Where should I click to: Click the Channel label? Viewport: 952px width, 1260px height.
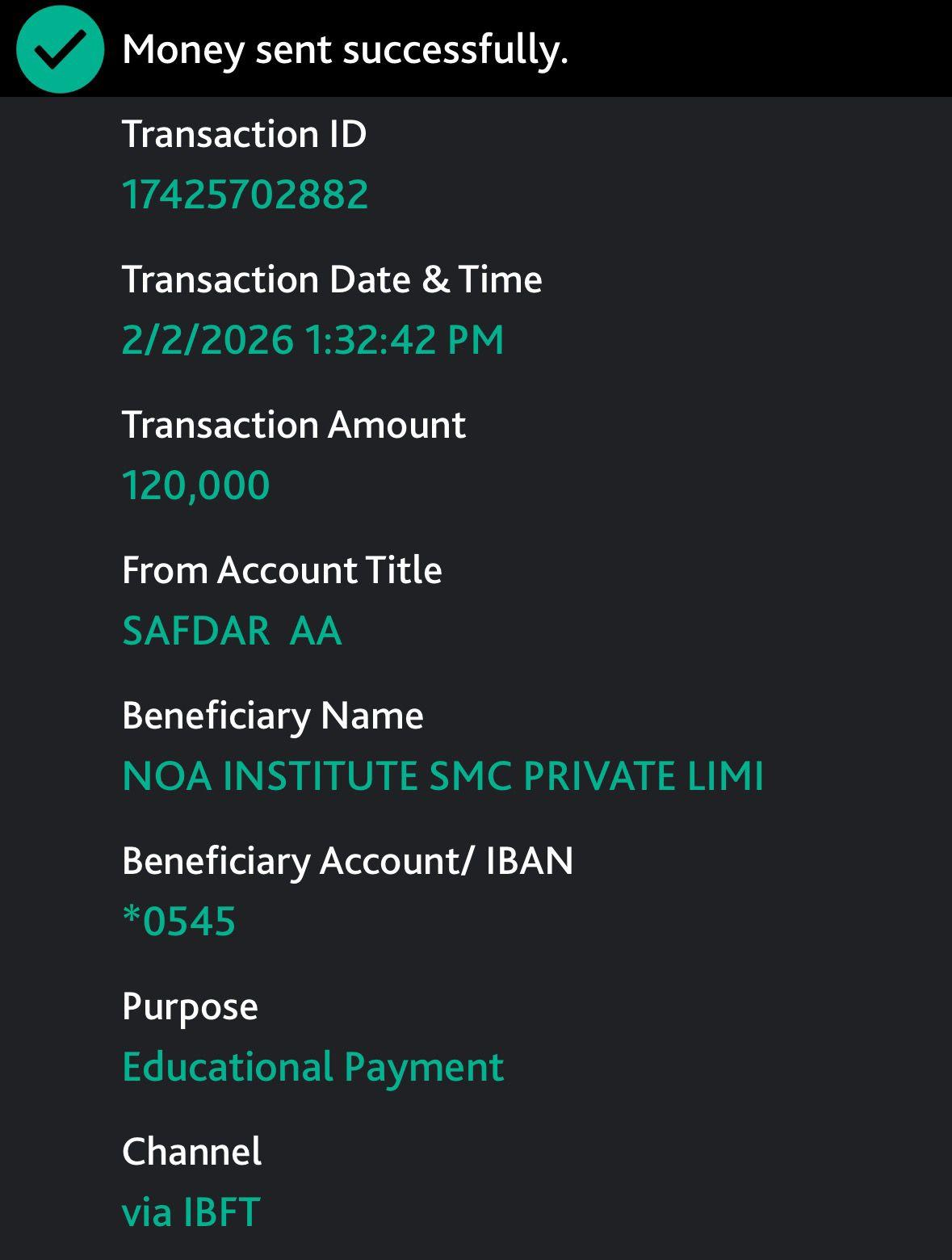[x=191, y=1152]
